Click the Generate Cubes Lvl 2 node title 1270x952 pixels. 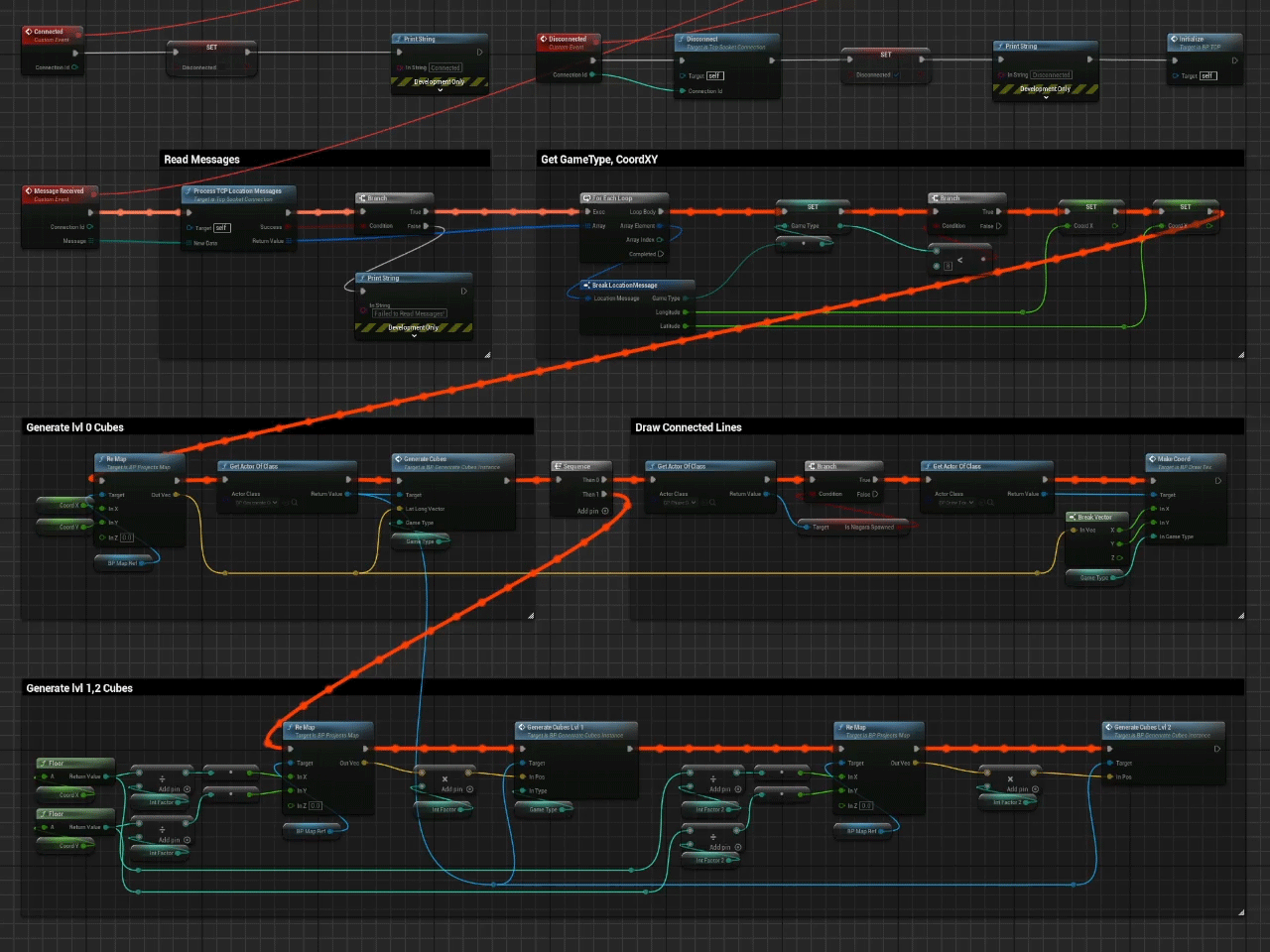(1142, 727)
